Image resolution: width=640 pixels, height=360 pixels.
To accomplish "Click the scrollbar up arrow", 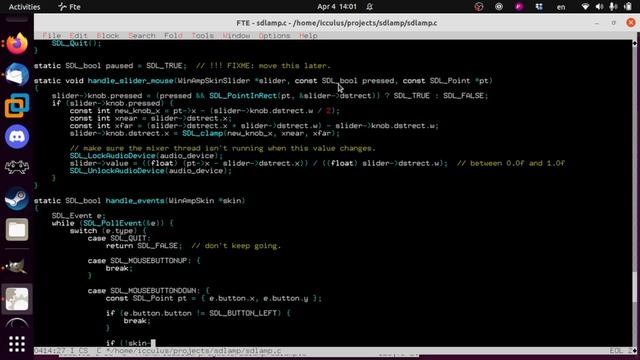I will 635,43.
